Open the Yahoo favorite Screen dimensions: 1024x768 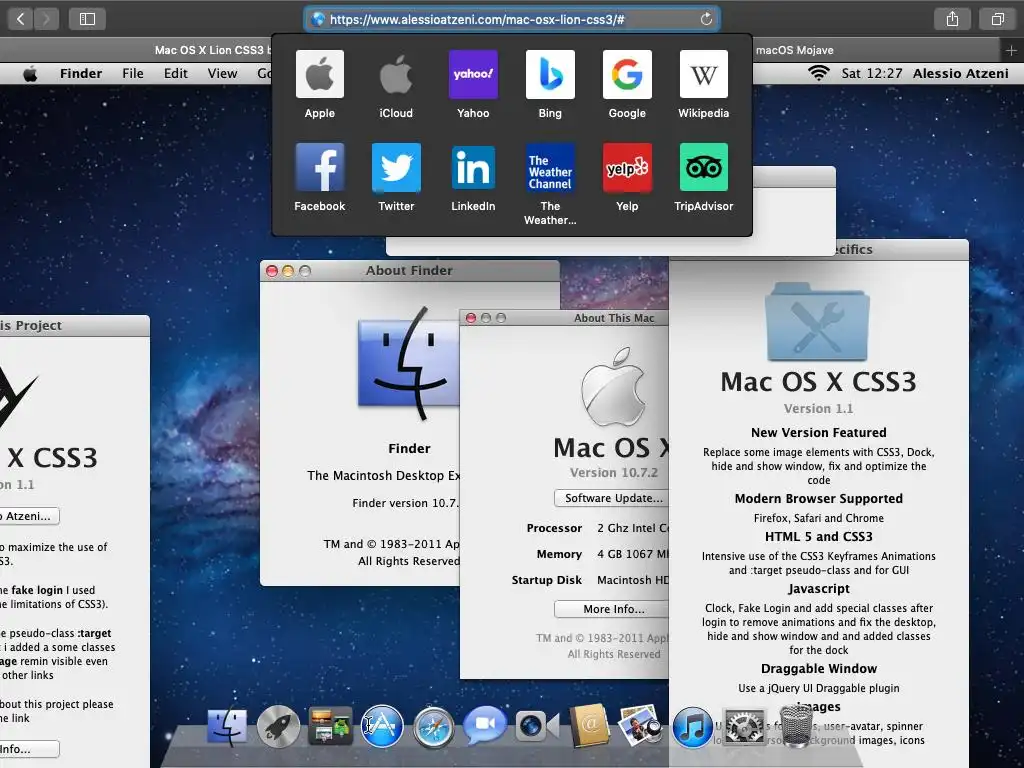click(473, 85)
